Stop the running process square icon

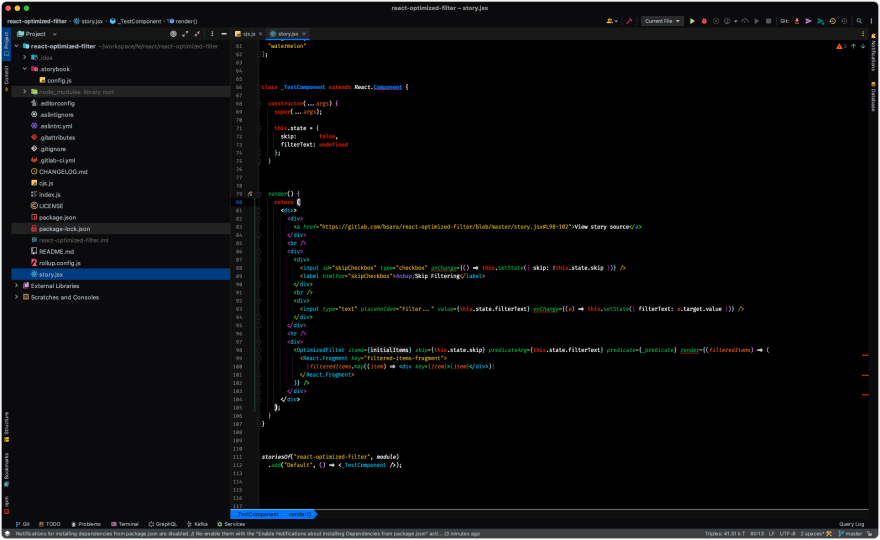(x=768, y=21)
